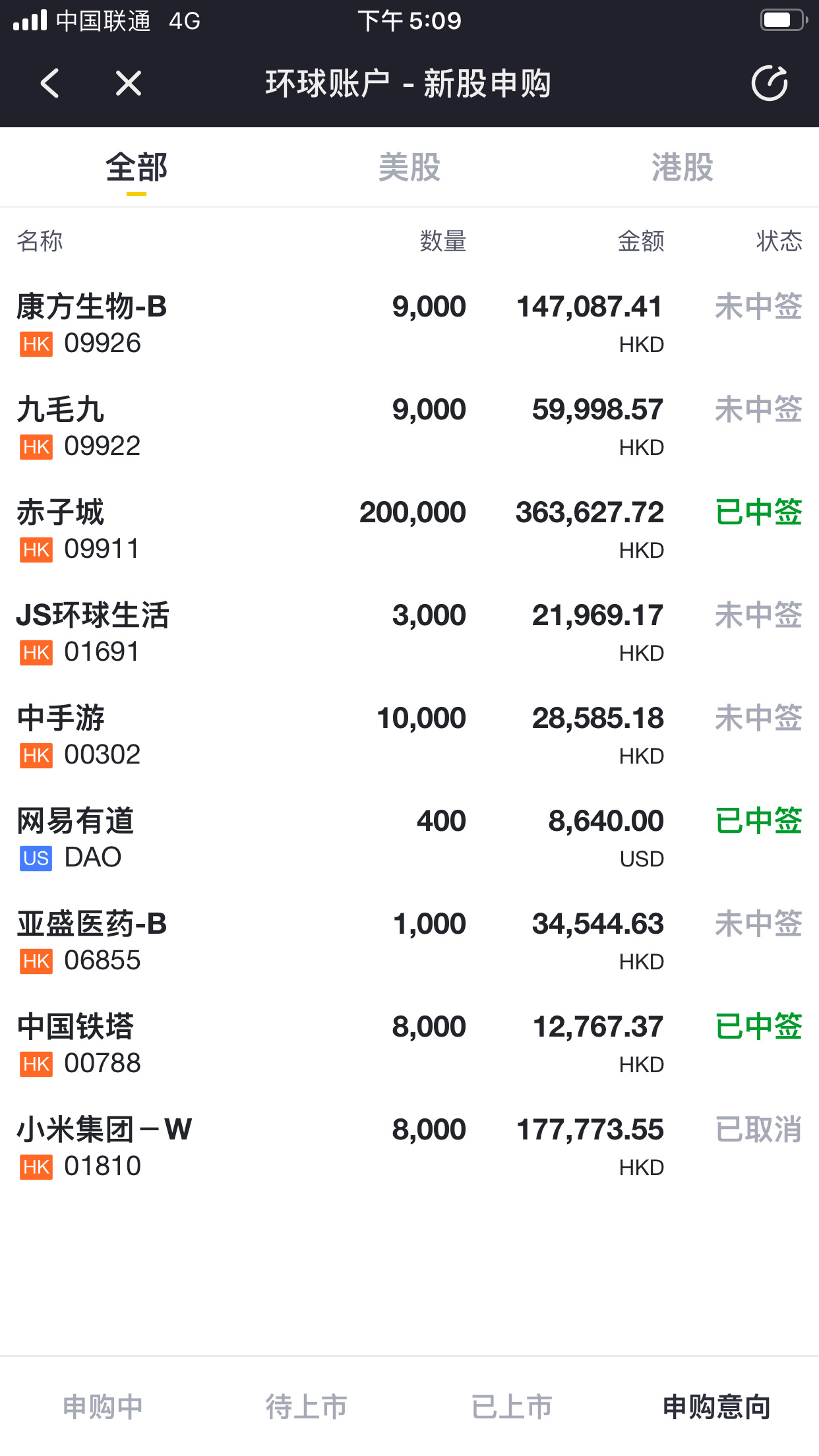Open the 赤子城 09911 entry

tap(409, 530)
